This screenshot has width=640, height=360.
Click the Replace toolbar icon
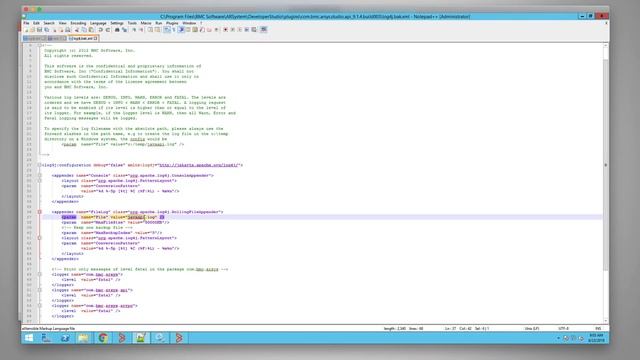click(x=124, y=30)
